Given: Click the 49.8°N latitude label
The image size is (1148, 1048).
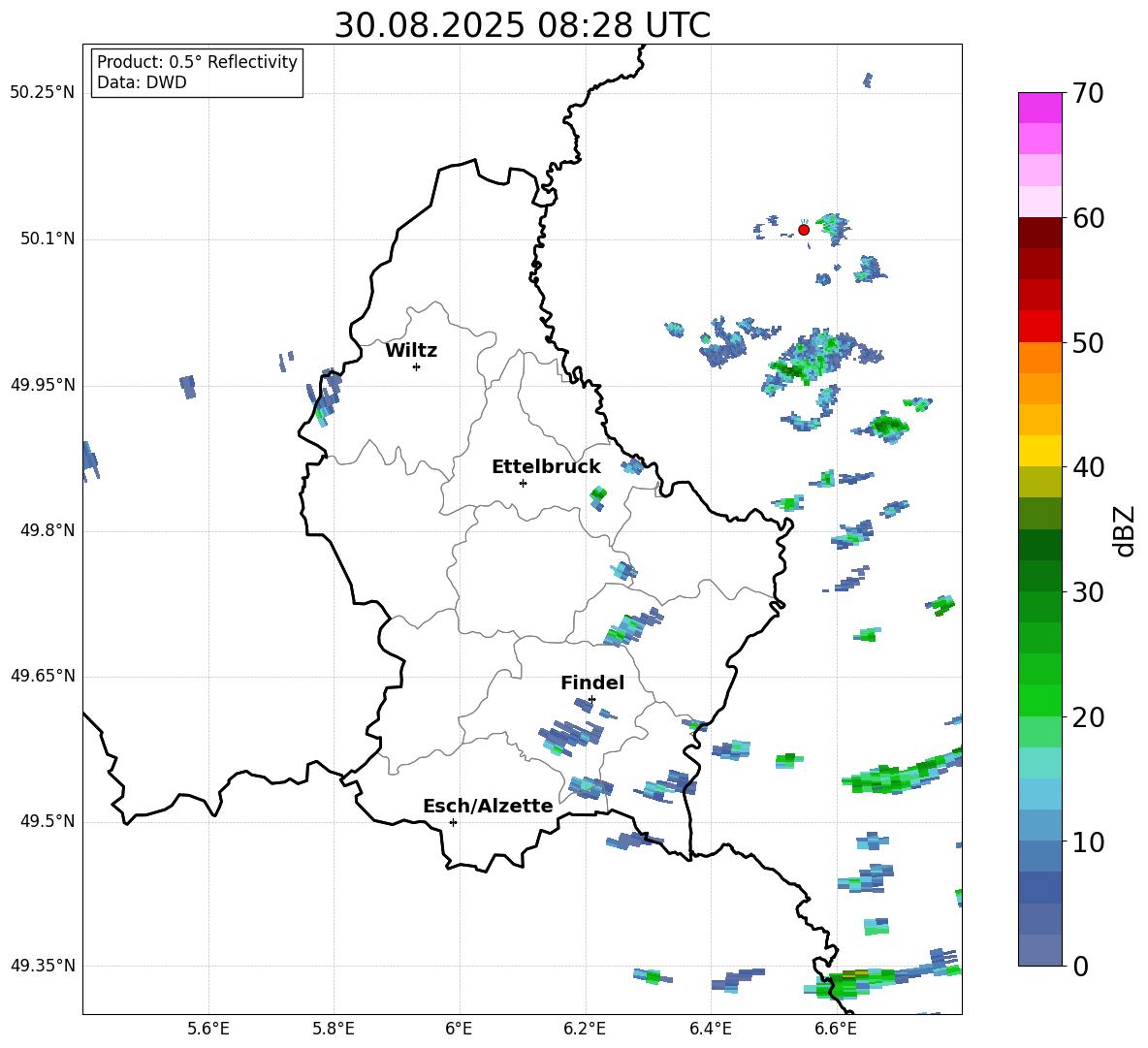Looking at the screenshot, I should (x=47, y=530).
